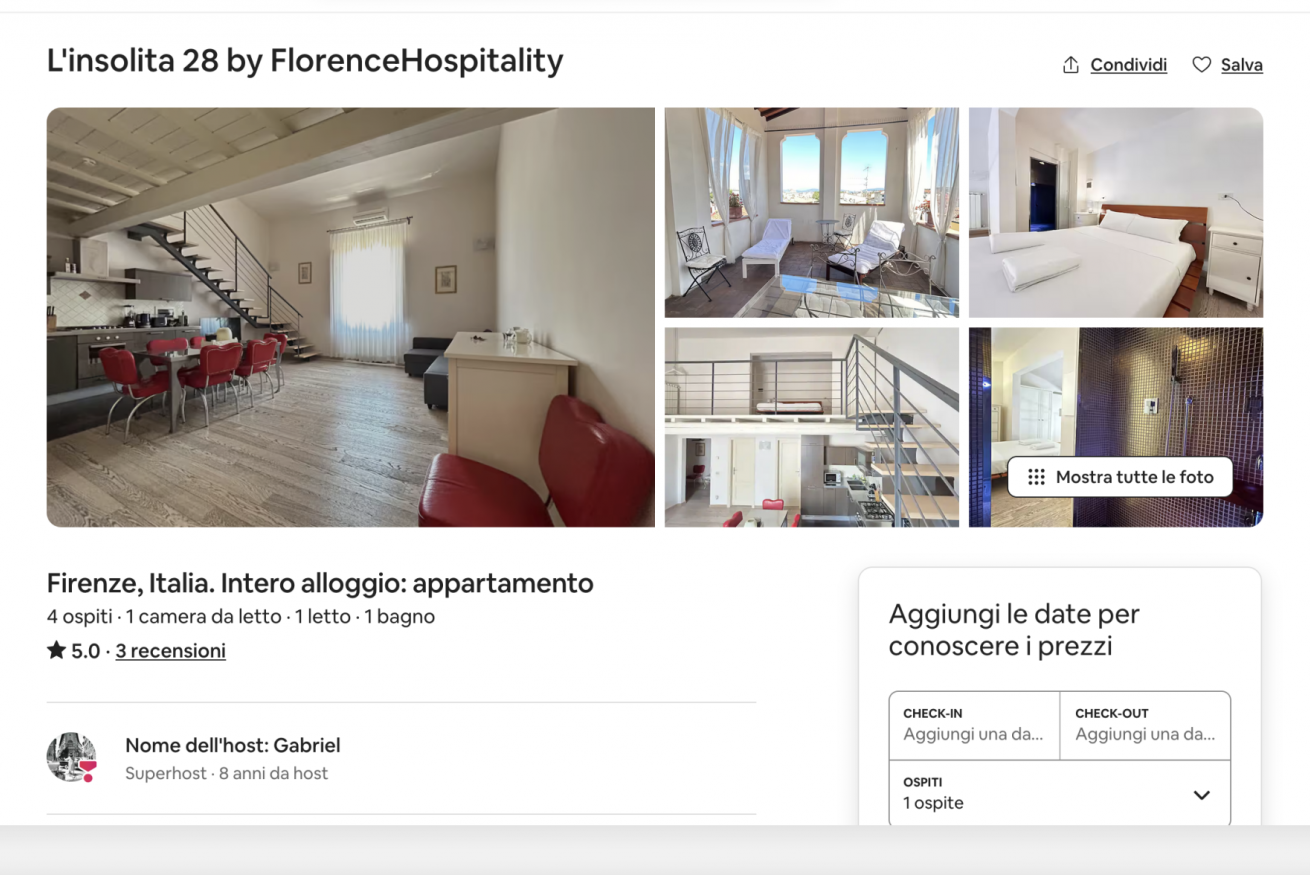Open the loft staircase photo

point(812,427)
